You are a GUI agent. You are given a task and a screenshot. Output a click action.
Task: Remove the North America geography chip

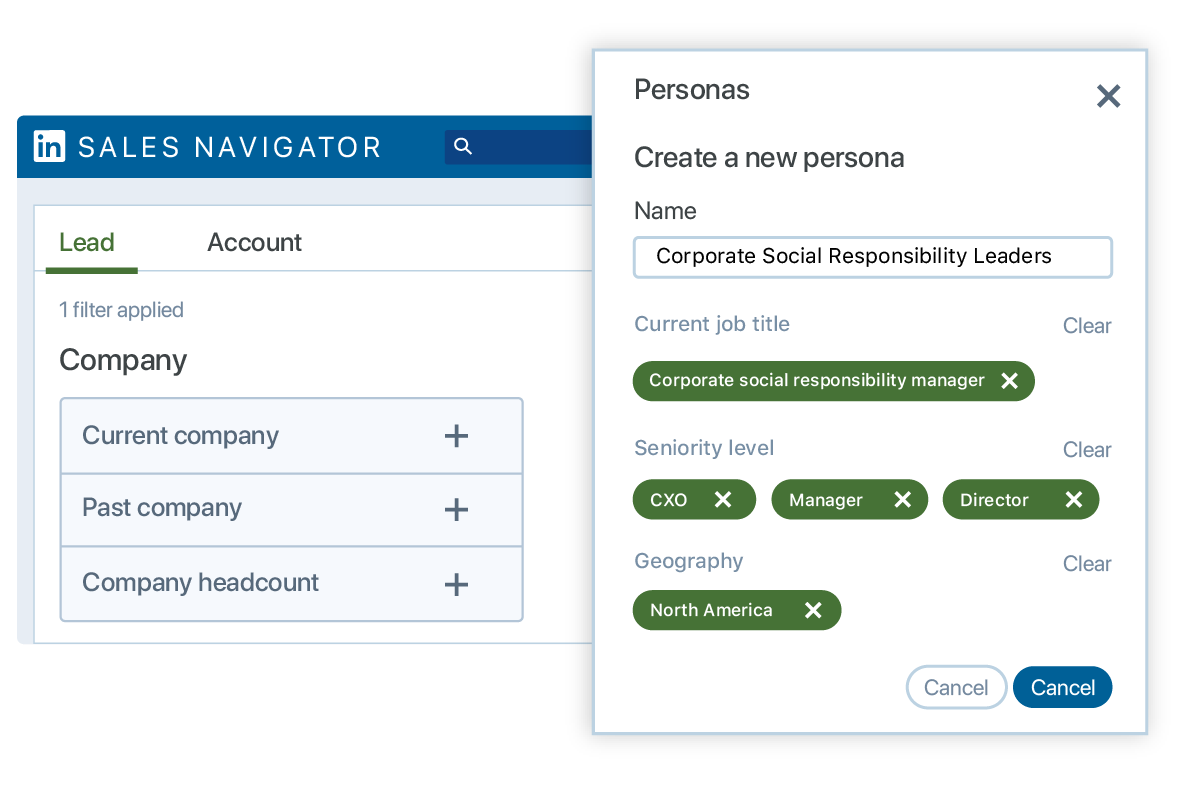(813, 610)
